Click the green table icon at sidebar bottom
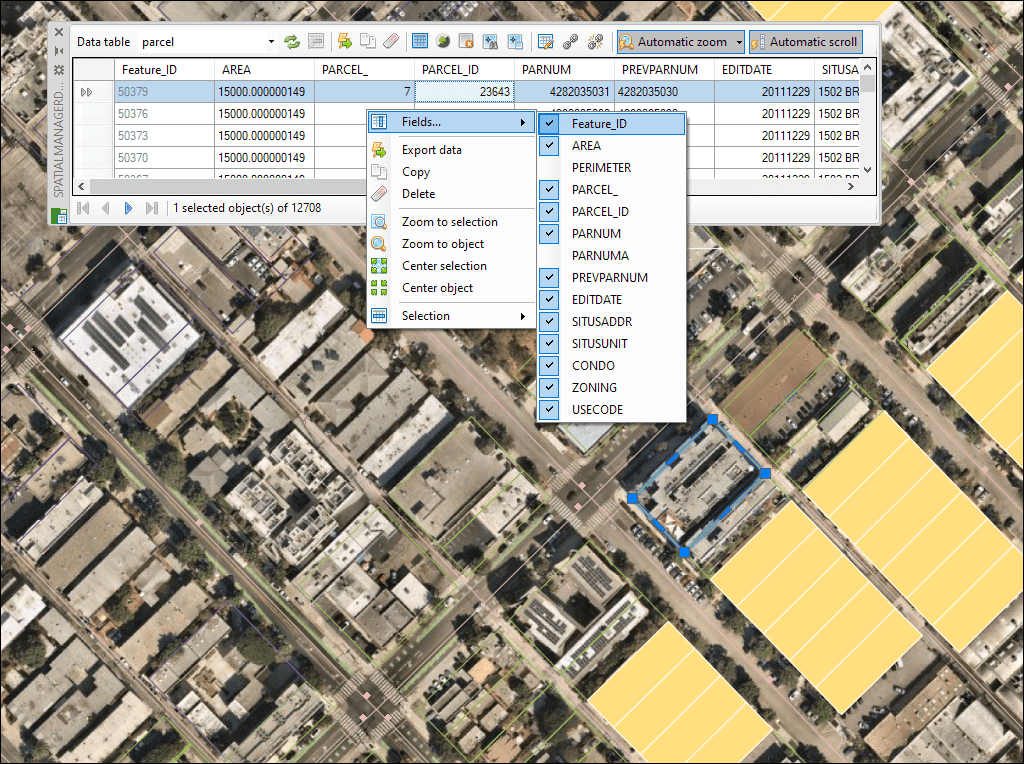 [59, 215]
